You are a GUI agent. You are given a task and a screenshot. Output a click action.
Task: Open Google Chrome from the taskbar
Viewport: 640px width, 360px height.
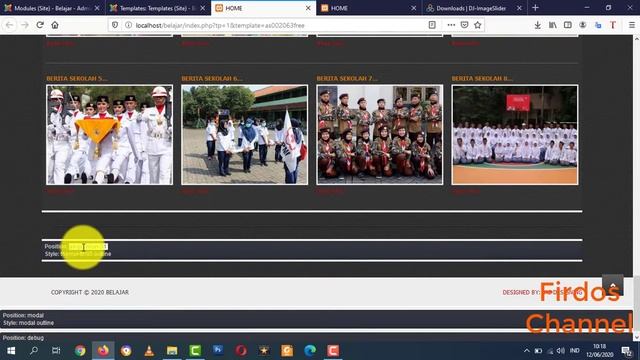point(80,351)
